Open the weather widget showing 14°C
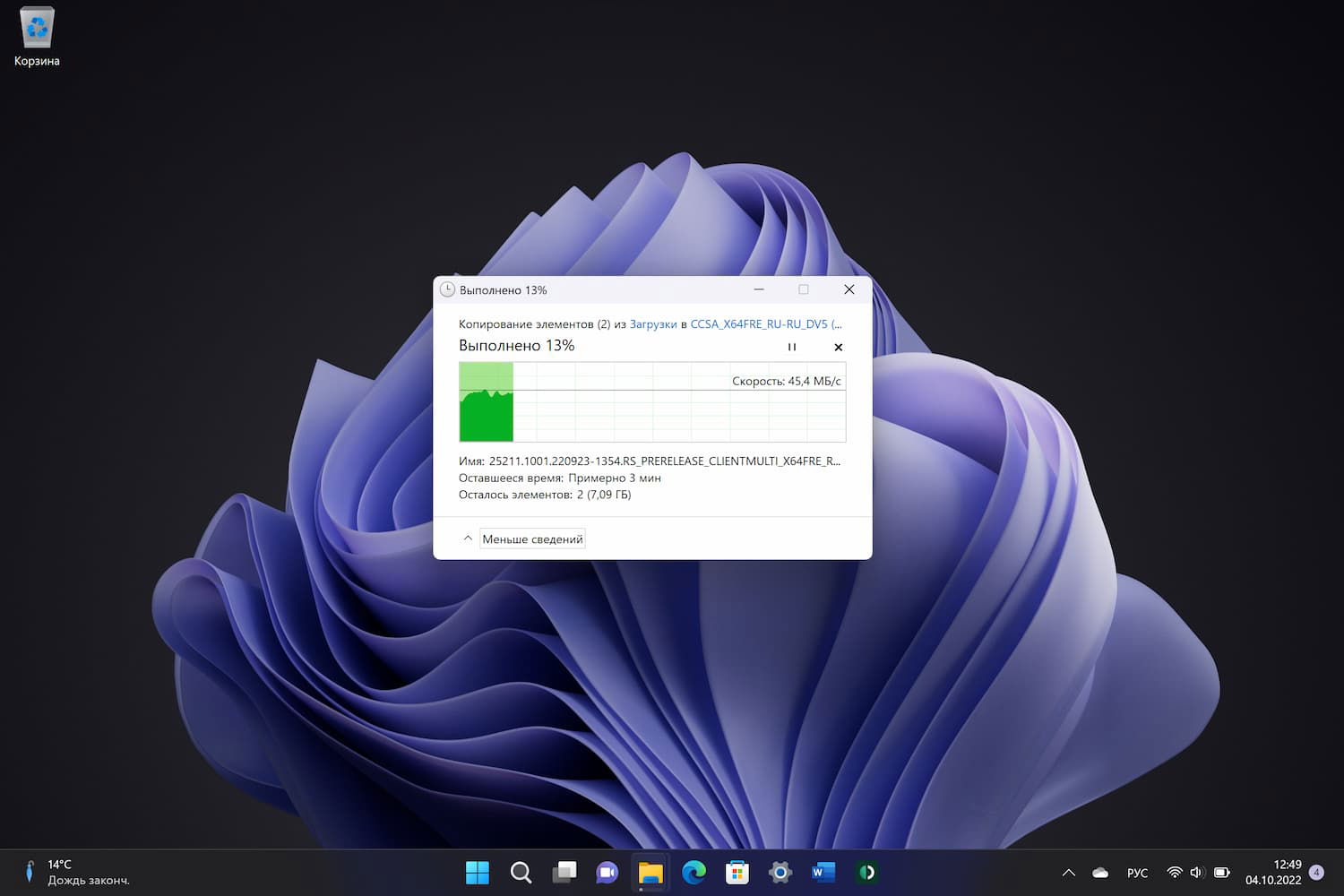 click(76, 872)
